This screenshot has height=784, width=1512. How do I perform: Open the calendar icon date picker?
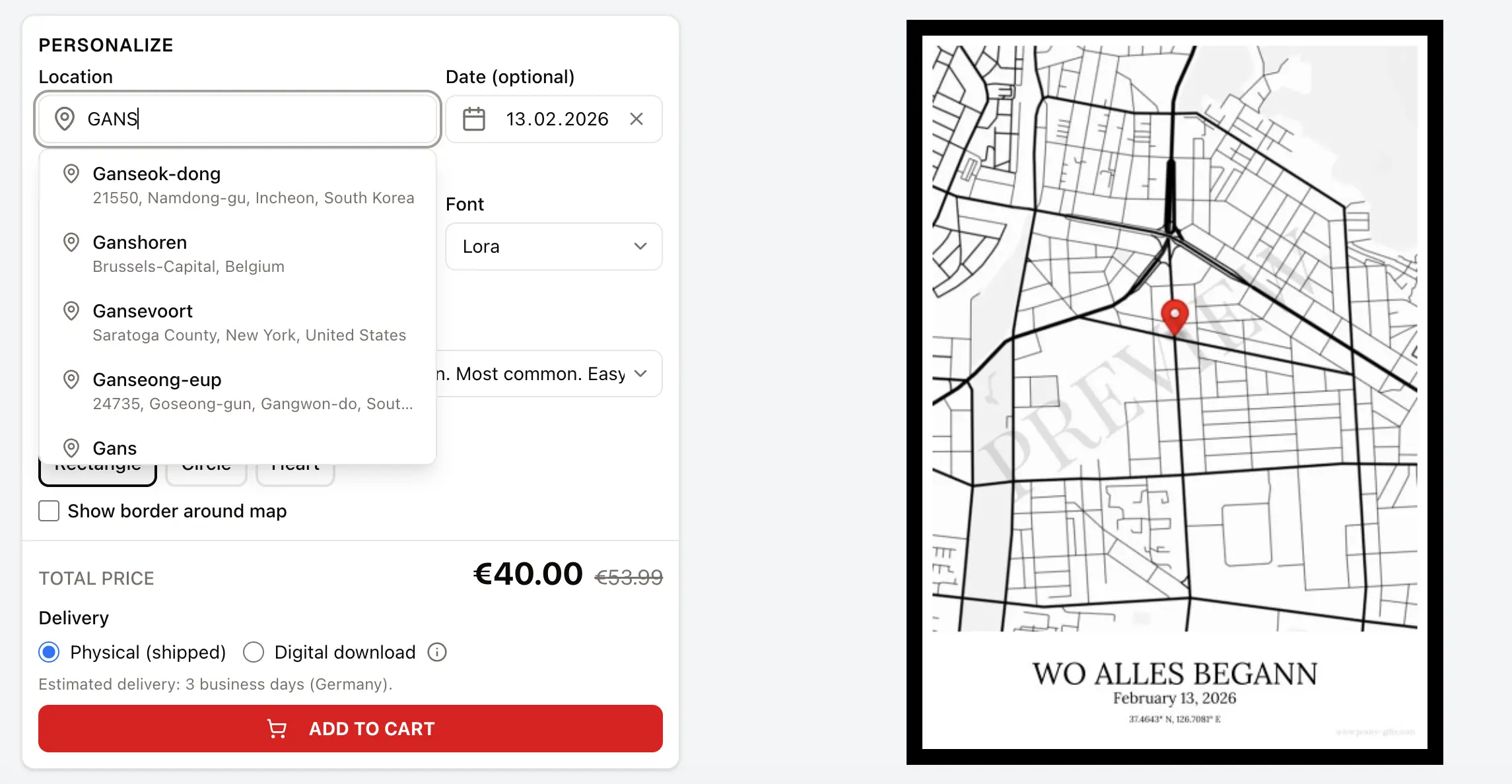(473, 119)
